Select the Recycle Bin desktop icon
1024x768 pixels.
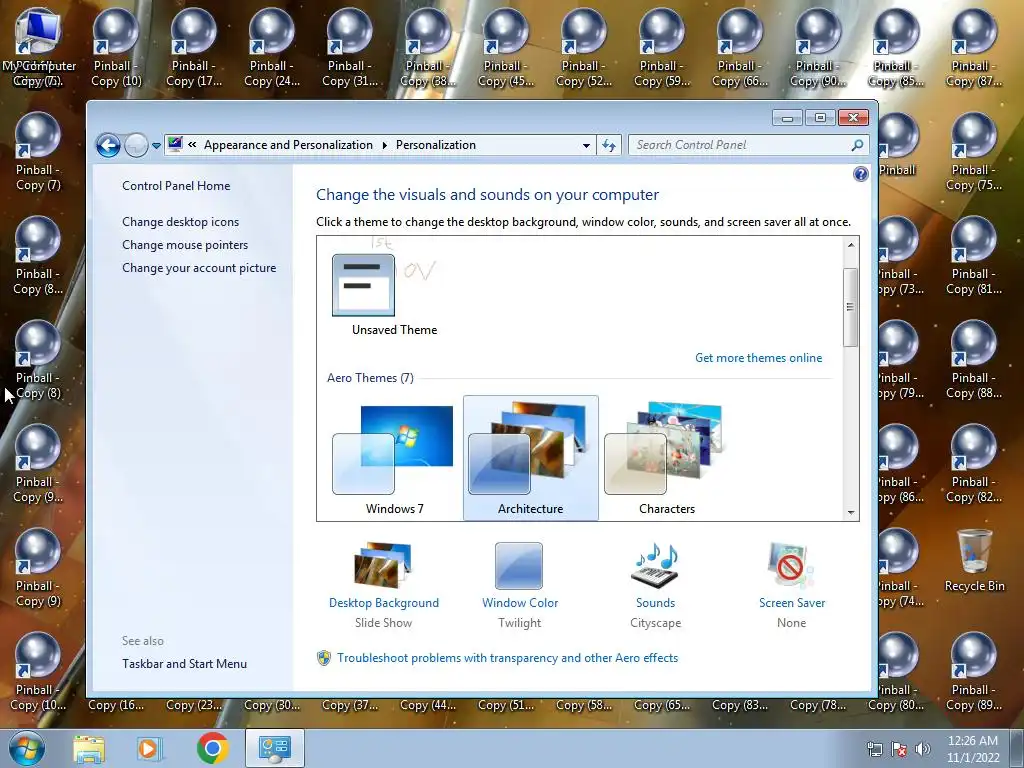coord(974,560)
